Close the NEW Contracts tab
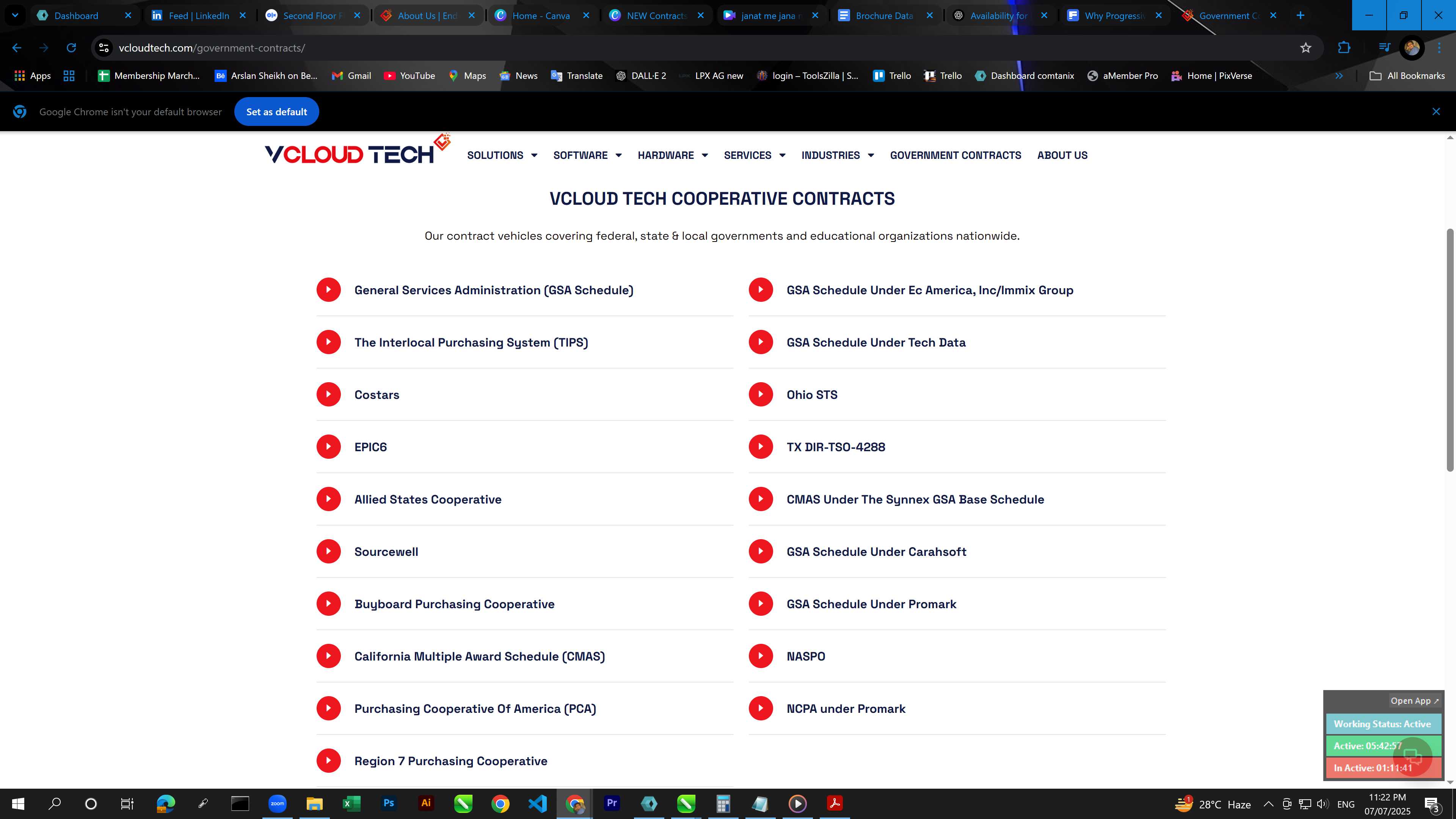This screenshot has width=1456, height=819. (x=701, y=16)
